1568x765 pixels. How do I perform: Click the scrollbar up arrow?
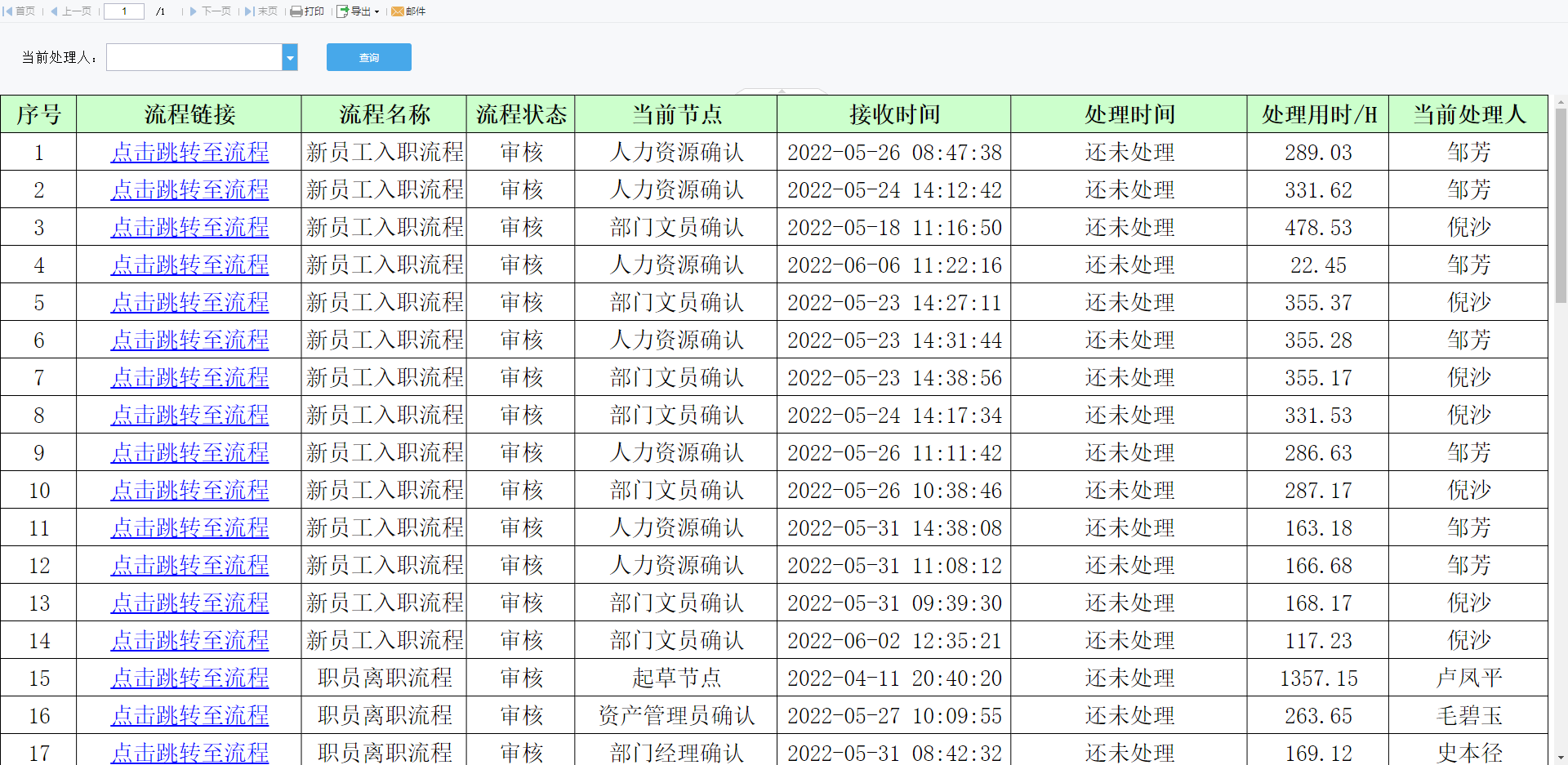(1561, 102)
